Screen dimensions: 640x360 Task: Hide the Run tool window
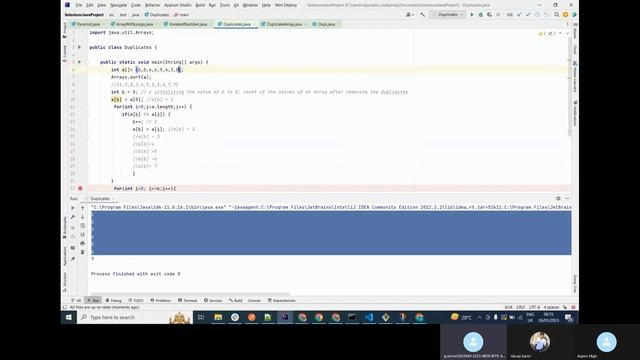click(x=567, y=198)
